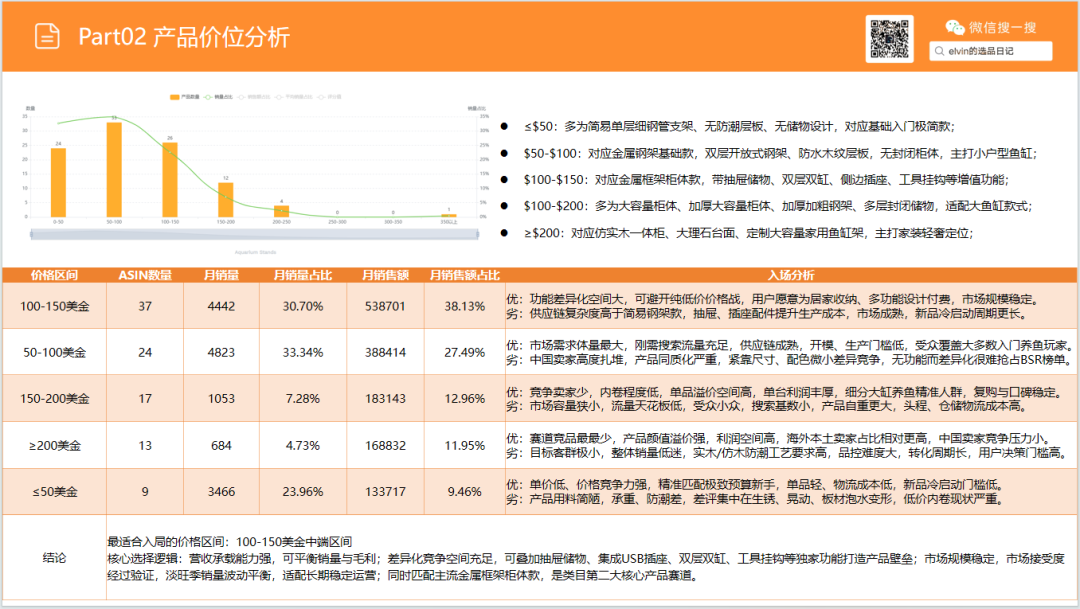Click the left handle of chart zoom slider
The image size is (1080, 609).
coord(31,235)
